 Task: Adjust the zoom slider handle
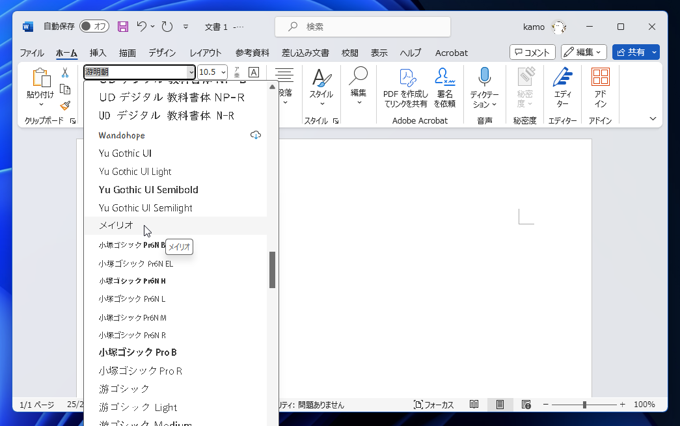click(585, 405)
